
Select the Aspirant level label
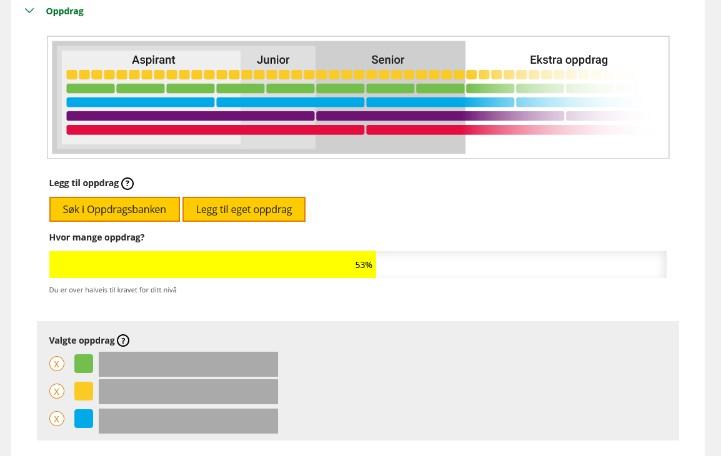point(153,60)
